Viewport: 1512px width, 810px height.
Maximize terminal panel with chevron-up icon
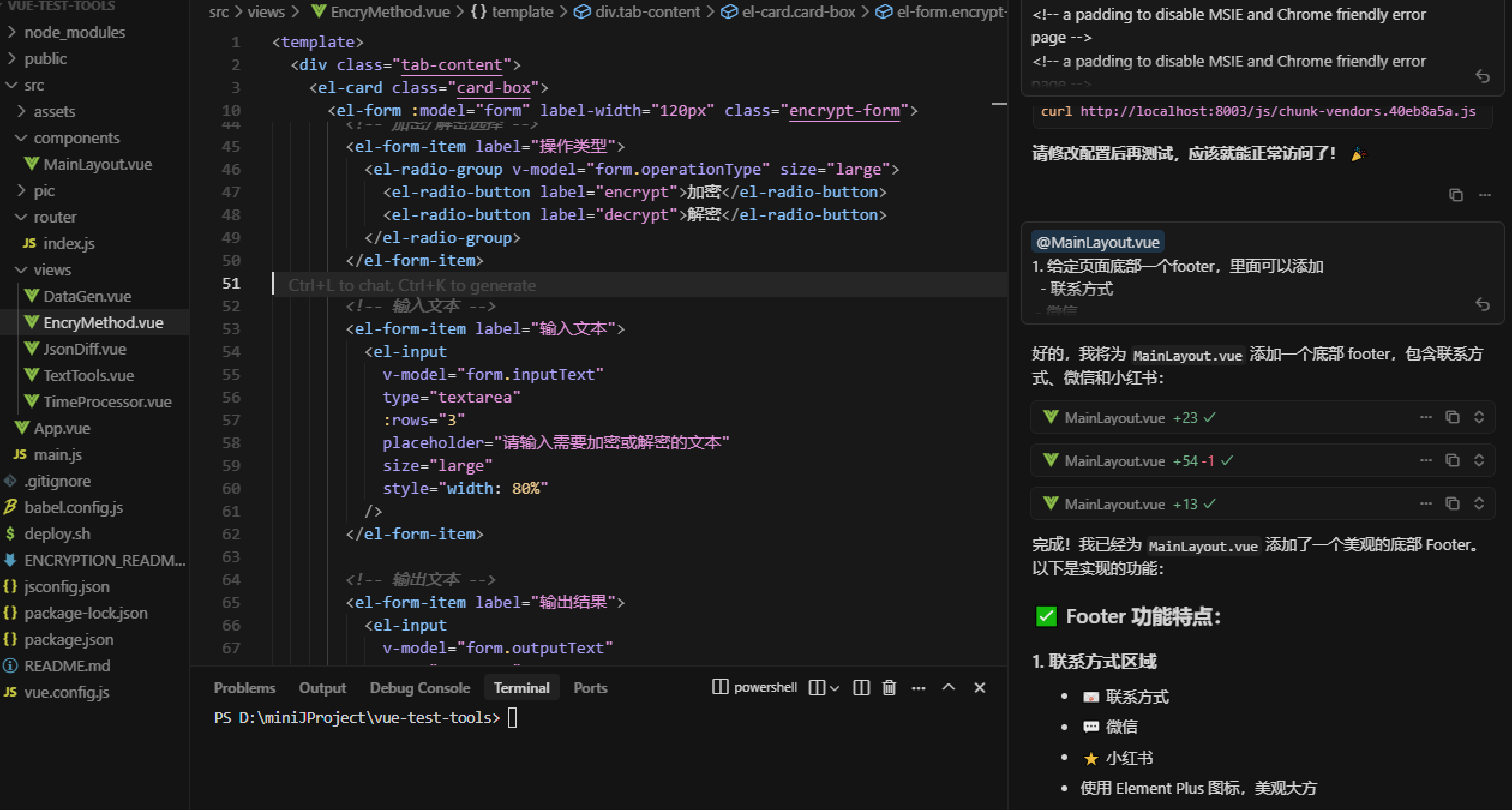[x=948, y=688]
